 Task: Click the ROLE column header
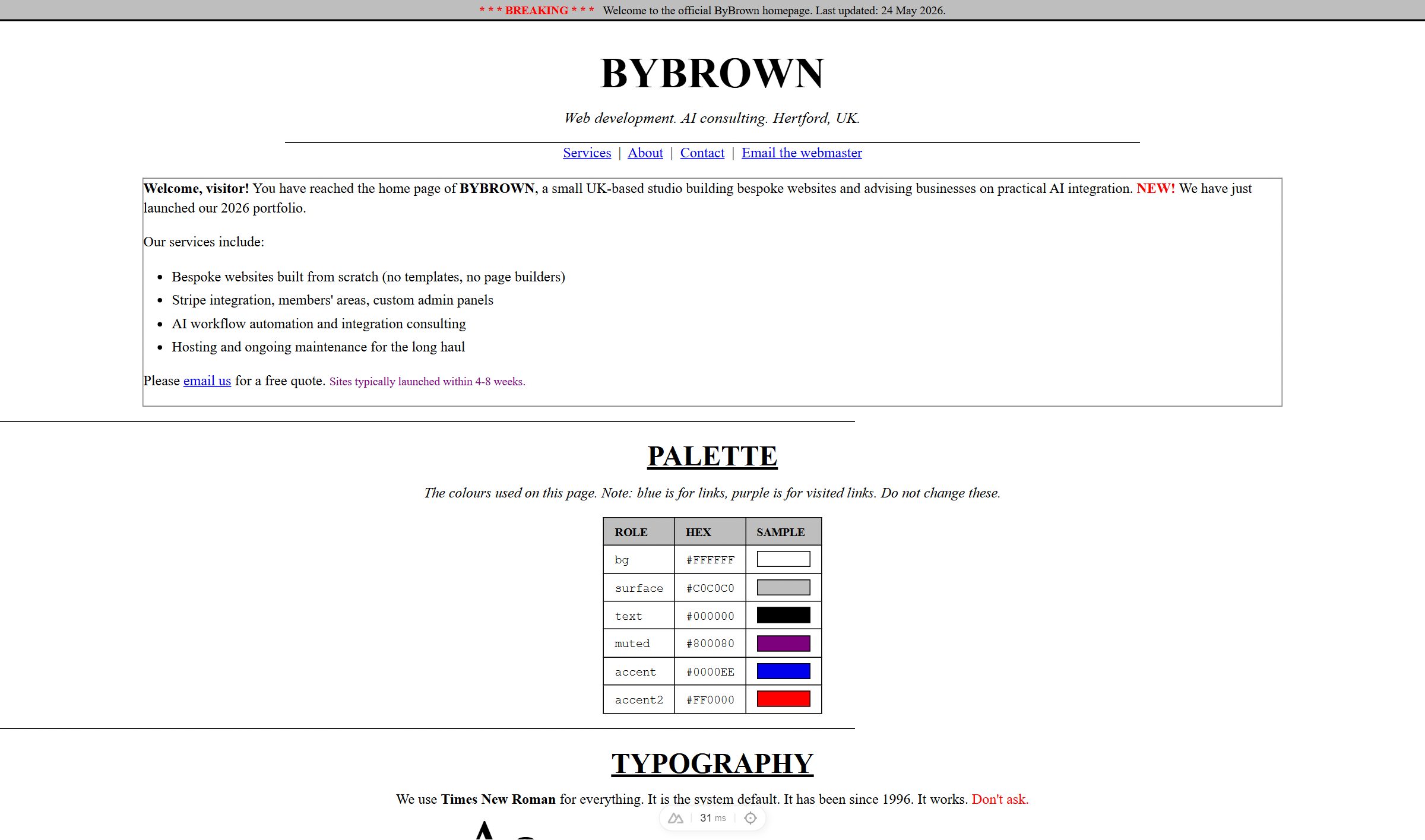click(x=639, y=532)
